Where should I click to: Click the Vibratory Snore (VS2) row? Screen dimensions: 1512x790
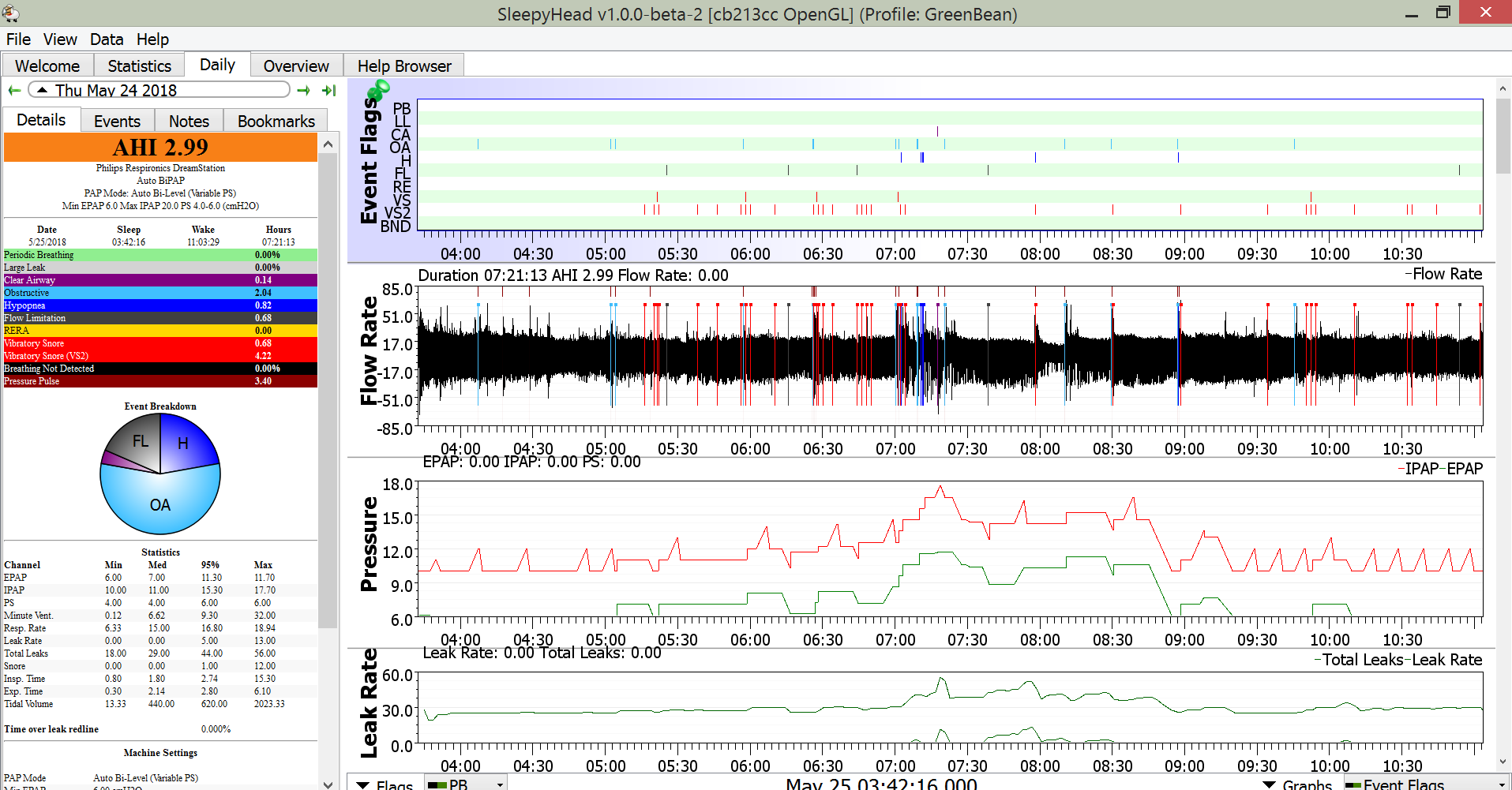[160, 356]
